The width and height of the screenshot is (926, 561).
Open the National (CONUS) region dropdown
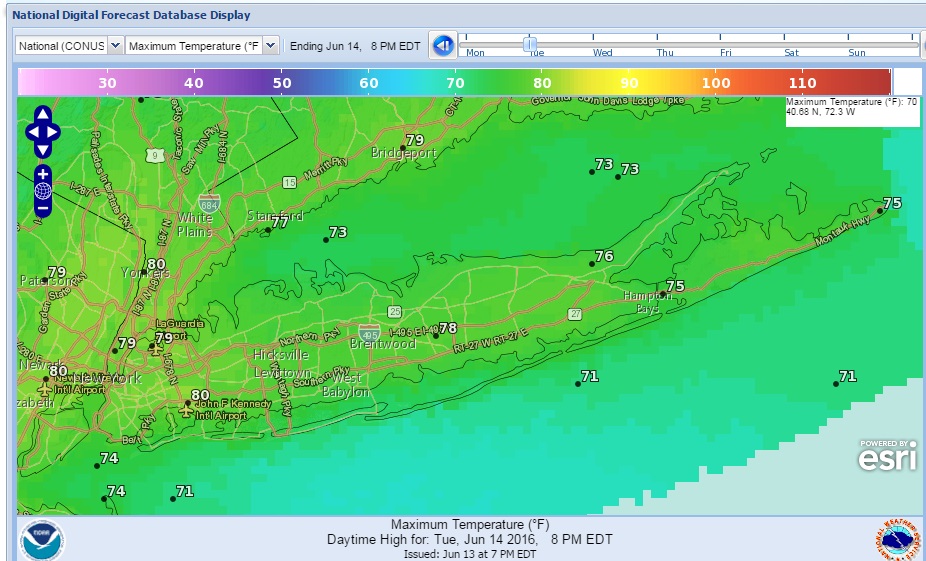(69, 46)
